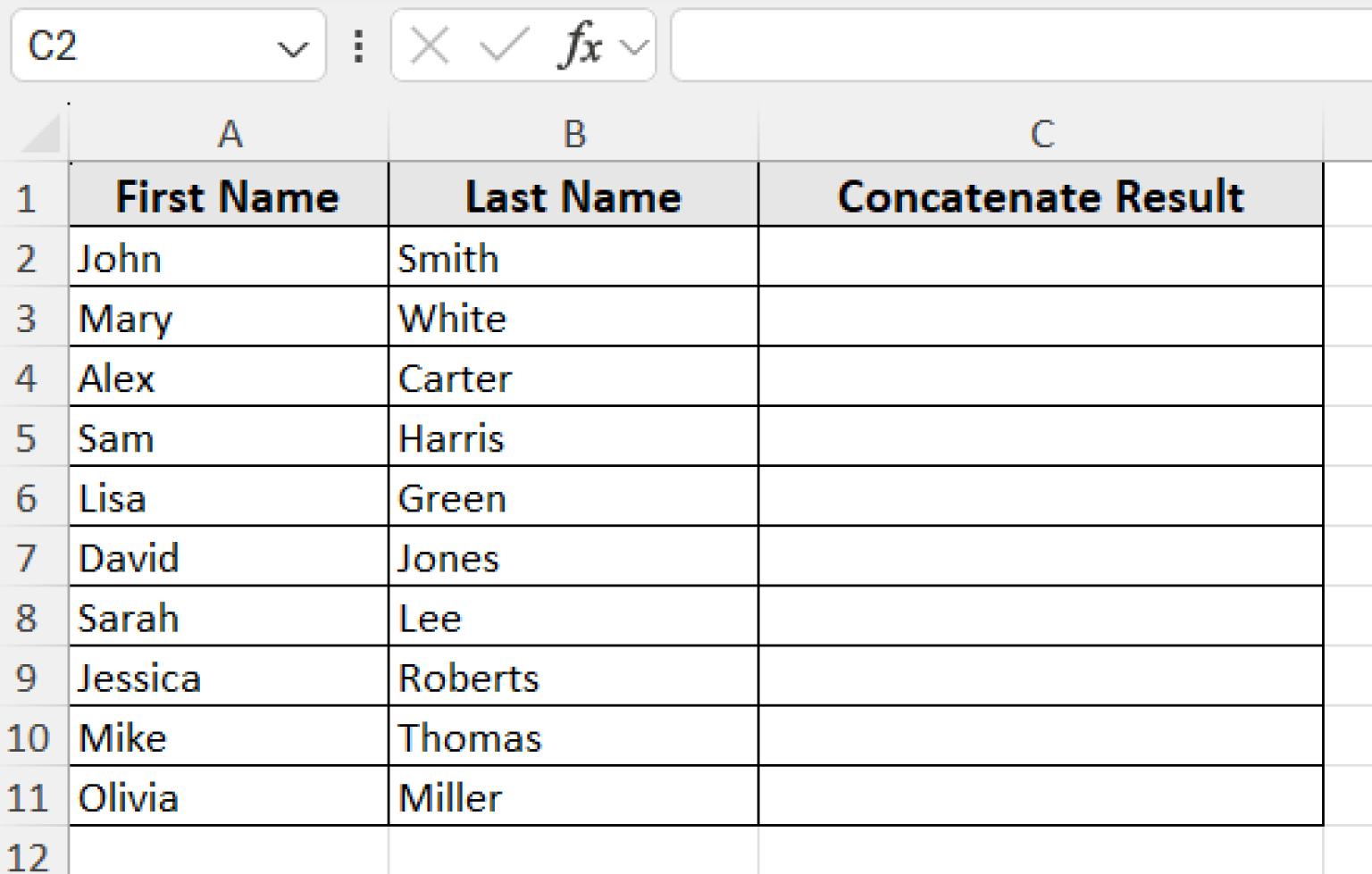Select column header A

pyautogui.click(x=228, y=134)
